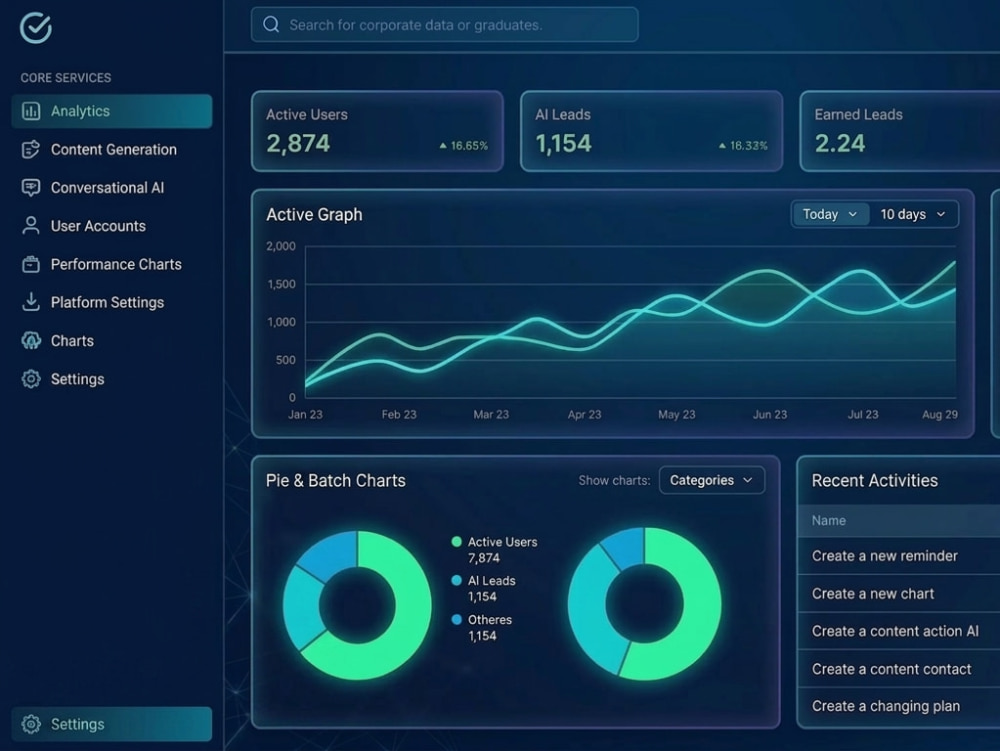This screenshot has height=751, width=1000.
Task: Click the right donut chart
Action: (x=644, y=604)
